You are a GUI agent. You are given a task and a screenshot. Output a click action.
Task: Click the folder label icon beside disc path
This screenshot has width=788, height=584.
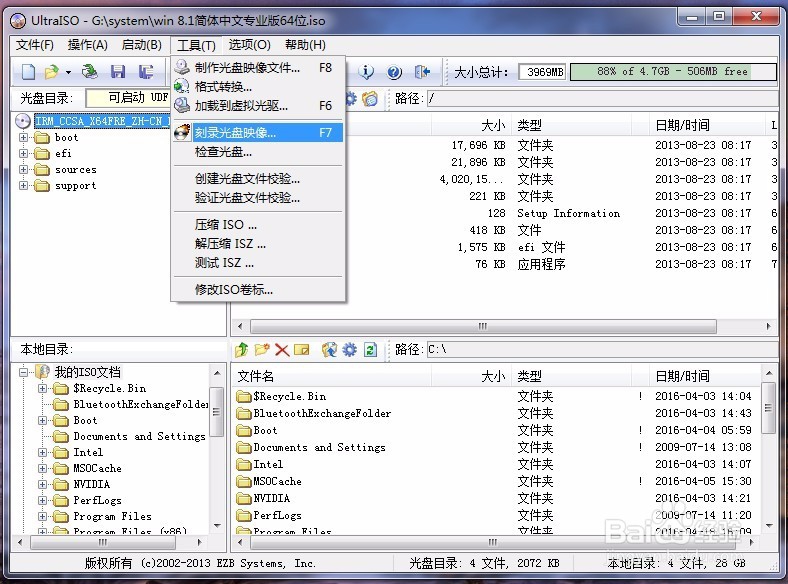370,99
